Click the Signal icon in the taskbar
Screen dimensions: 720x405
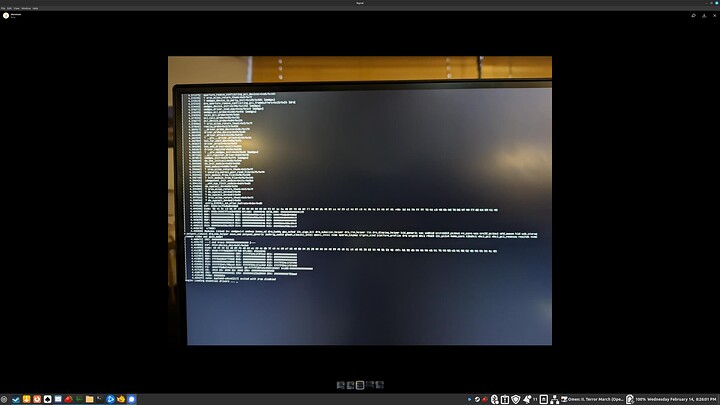point(132,399)
